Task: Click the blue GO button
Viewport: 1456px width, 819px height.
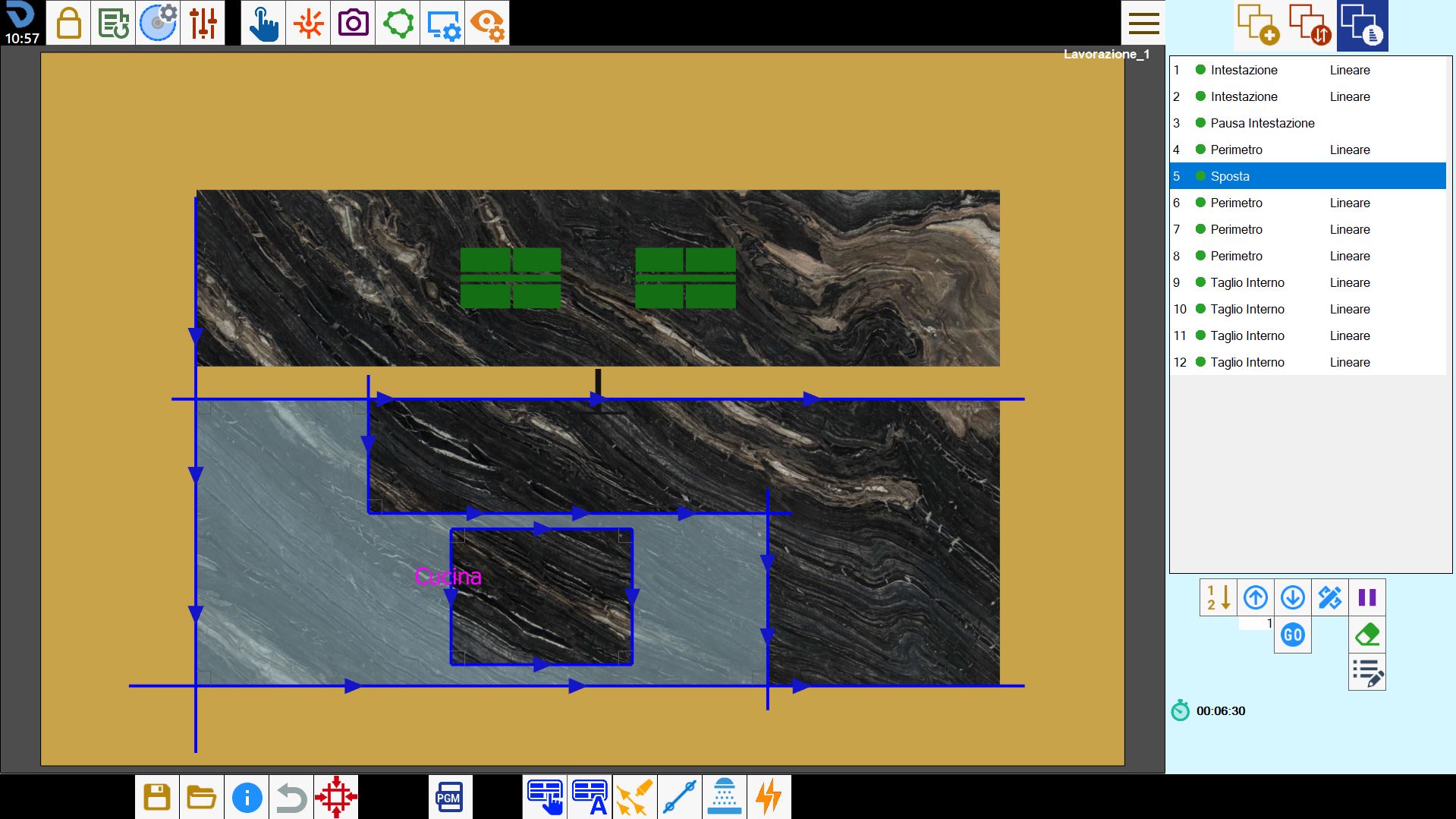Action: pos(1293,635)
